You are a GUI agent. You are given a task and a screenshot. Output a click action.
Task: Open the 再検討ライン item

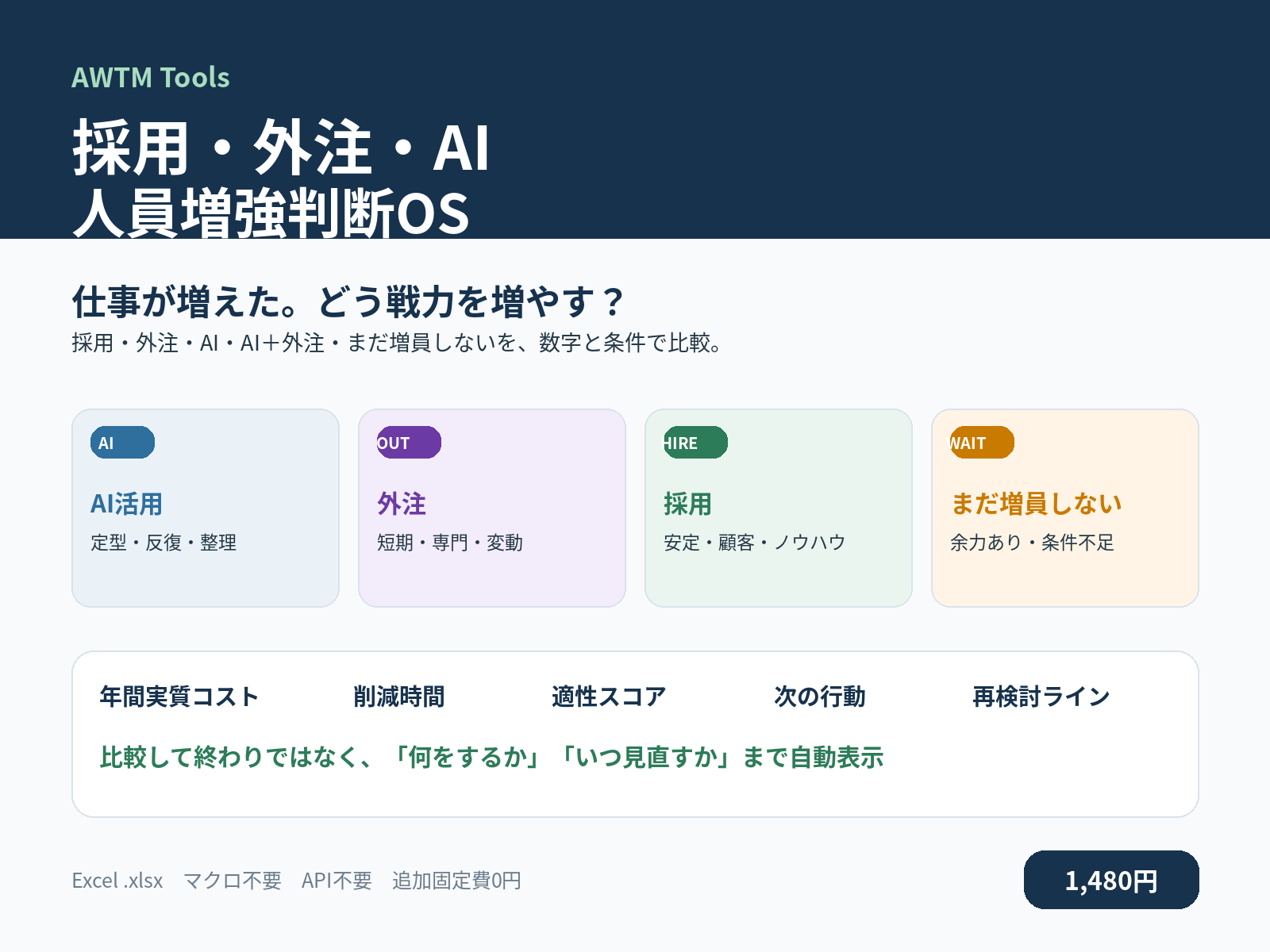pyautogui.click(x=1041, y=697)
